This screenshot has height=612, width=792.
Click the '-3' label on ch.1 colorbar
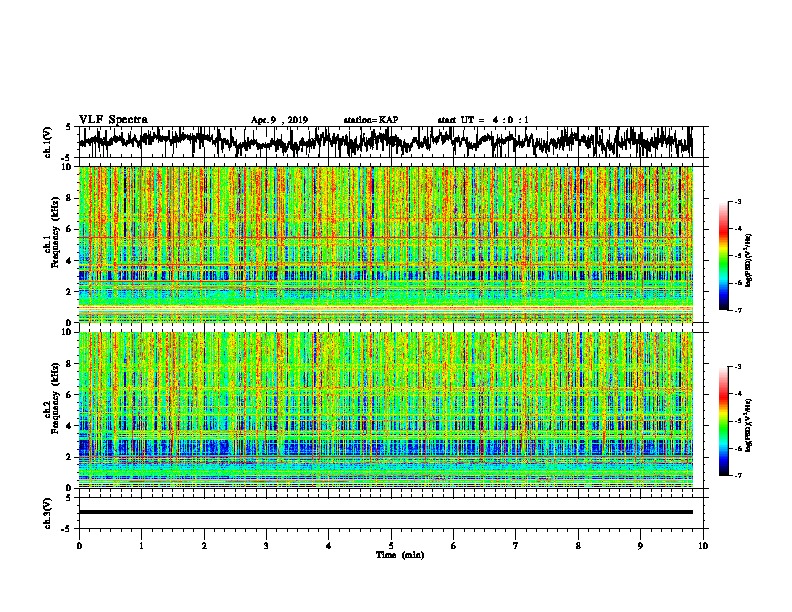point(737,201)
